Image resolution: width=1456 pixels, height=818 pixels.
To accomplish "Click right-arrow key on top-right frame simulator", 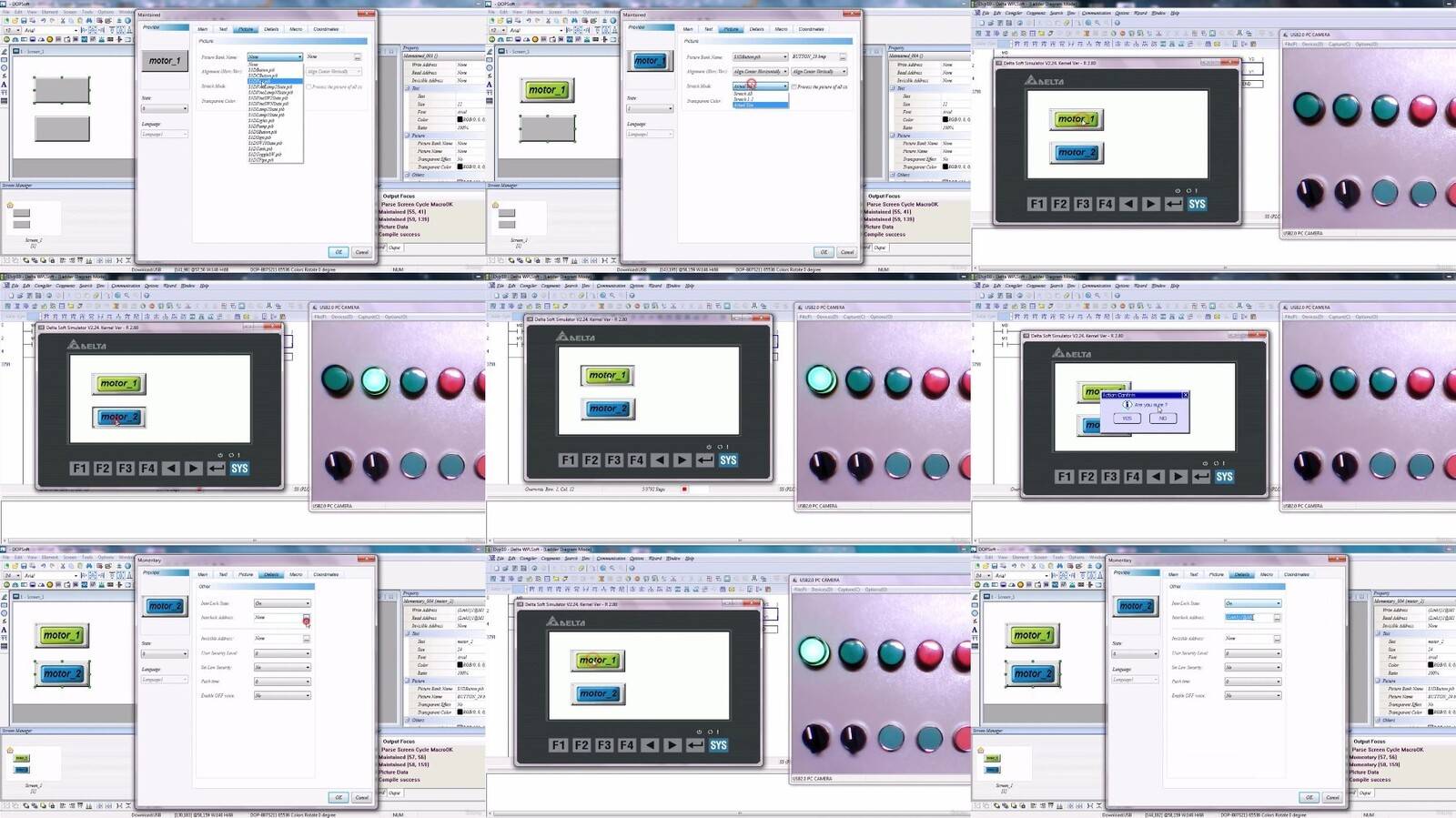I will pos(1150,204).
